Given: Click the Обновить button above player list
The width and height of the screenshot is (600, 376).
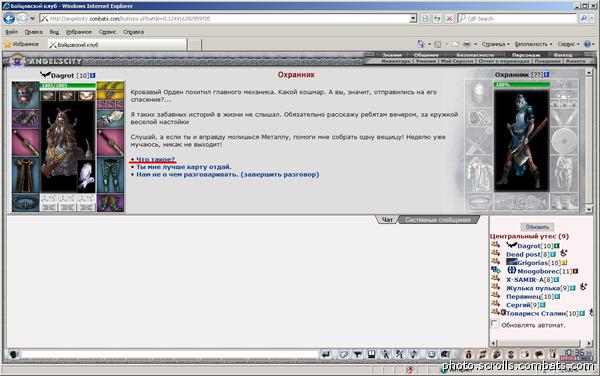Looking at the screenshot, I should point(537,227).
